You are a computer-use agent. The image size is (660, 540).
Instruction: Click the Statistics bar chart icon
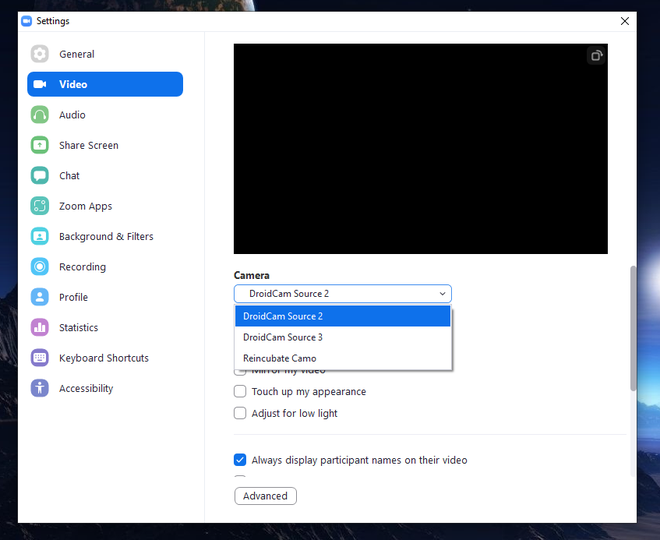(40, 327)
